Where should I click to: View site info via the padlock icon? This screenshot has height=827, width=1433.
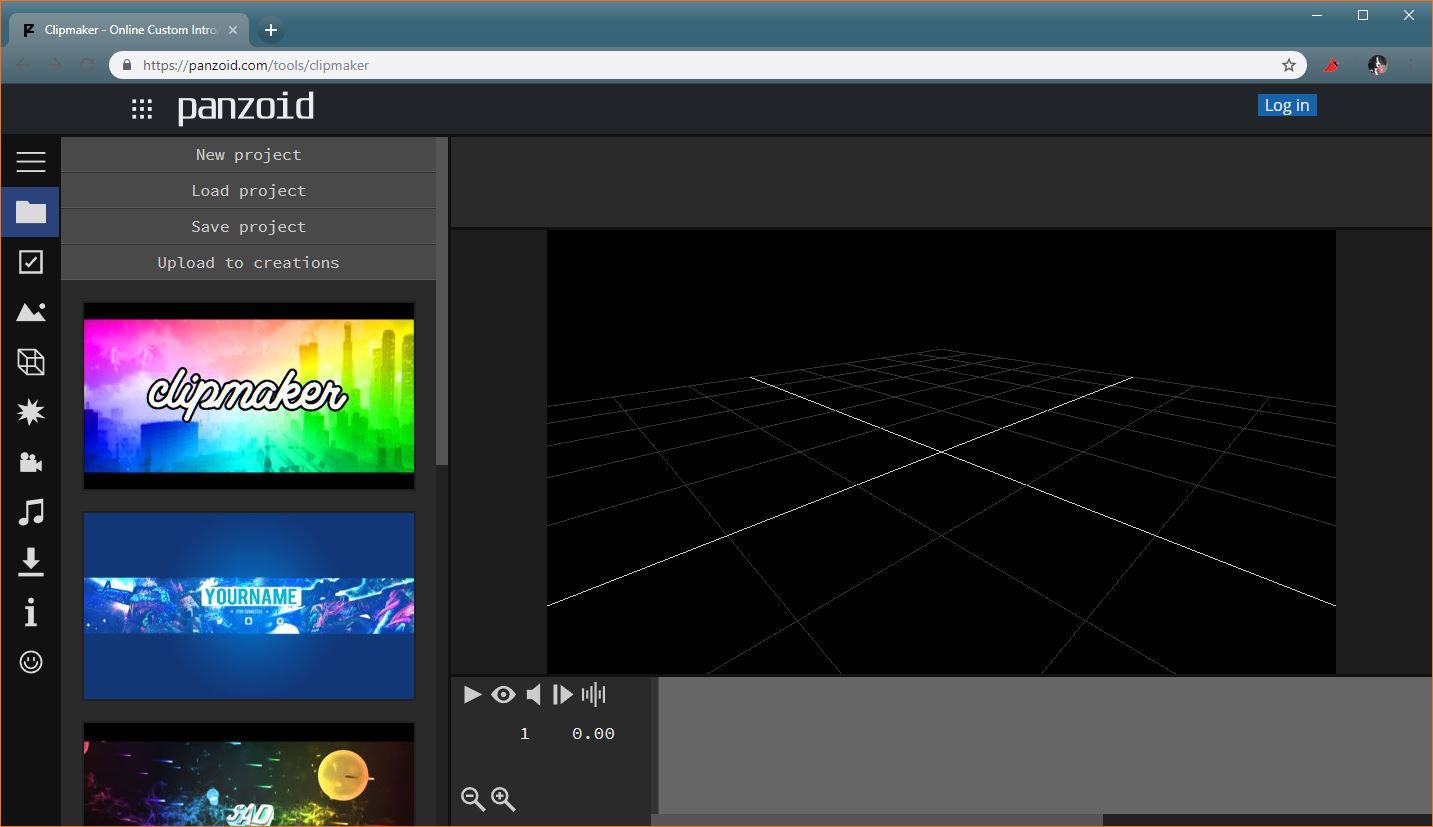coord(127,65)
